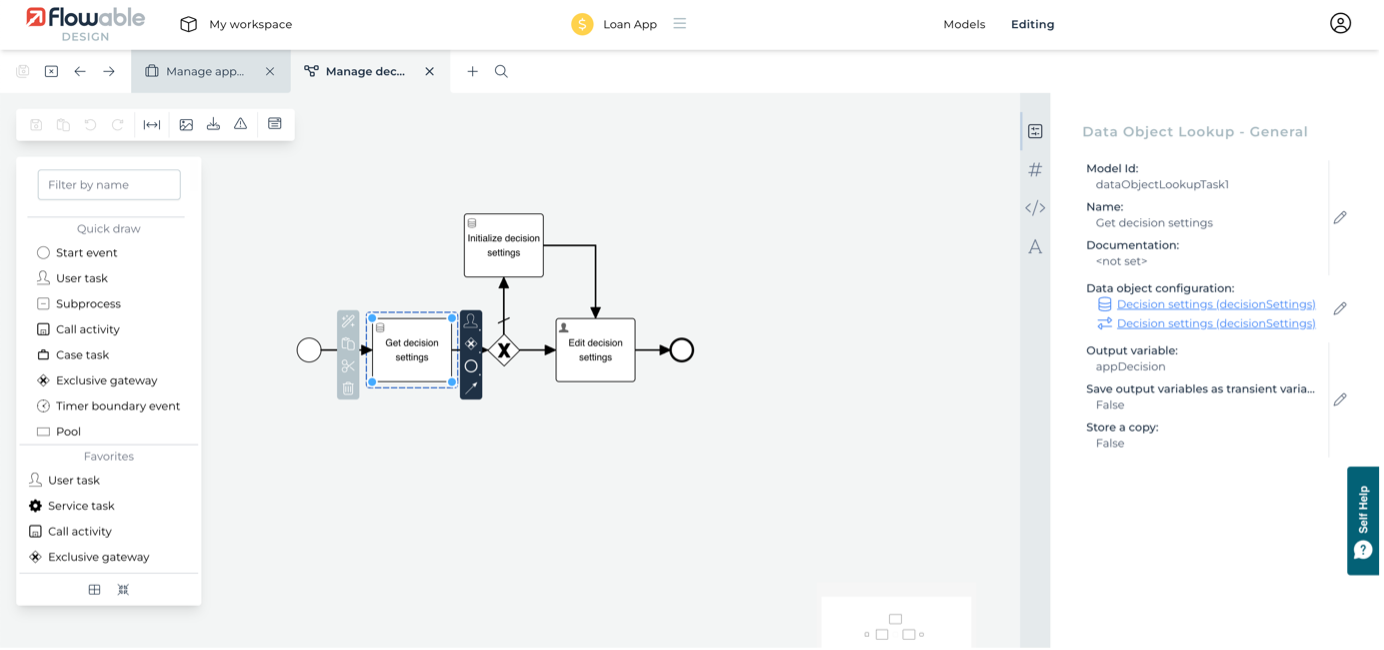Open the validation warnings icon
Viewport: 1384px width, 650px height.
240,124
